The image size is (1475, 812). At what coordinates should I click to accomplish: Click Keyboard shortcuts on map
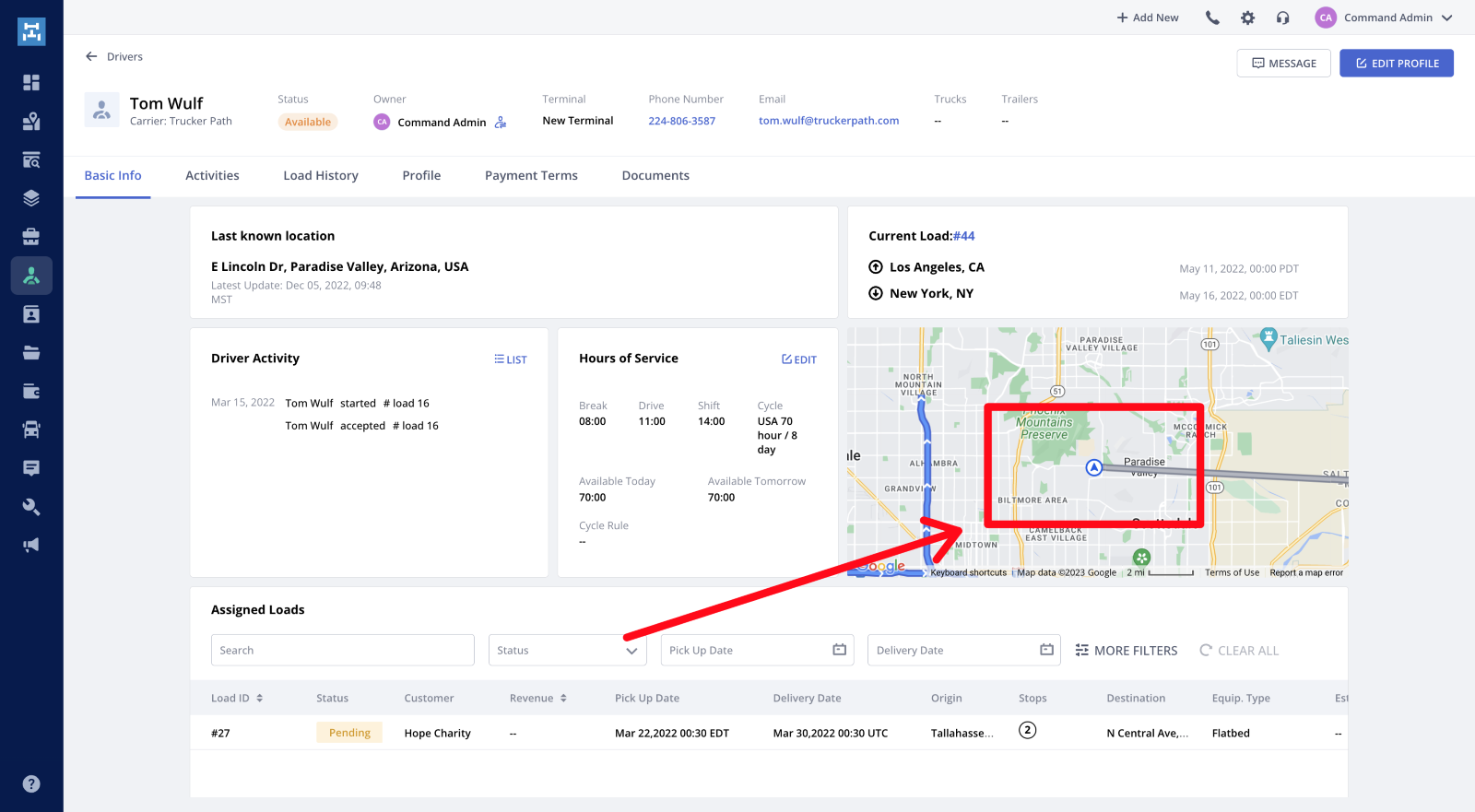point(968,572)
